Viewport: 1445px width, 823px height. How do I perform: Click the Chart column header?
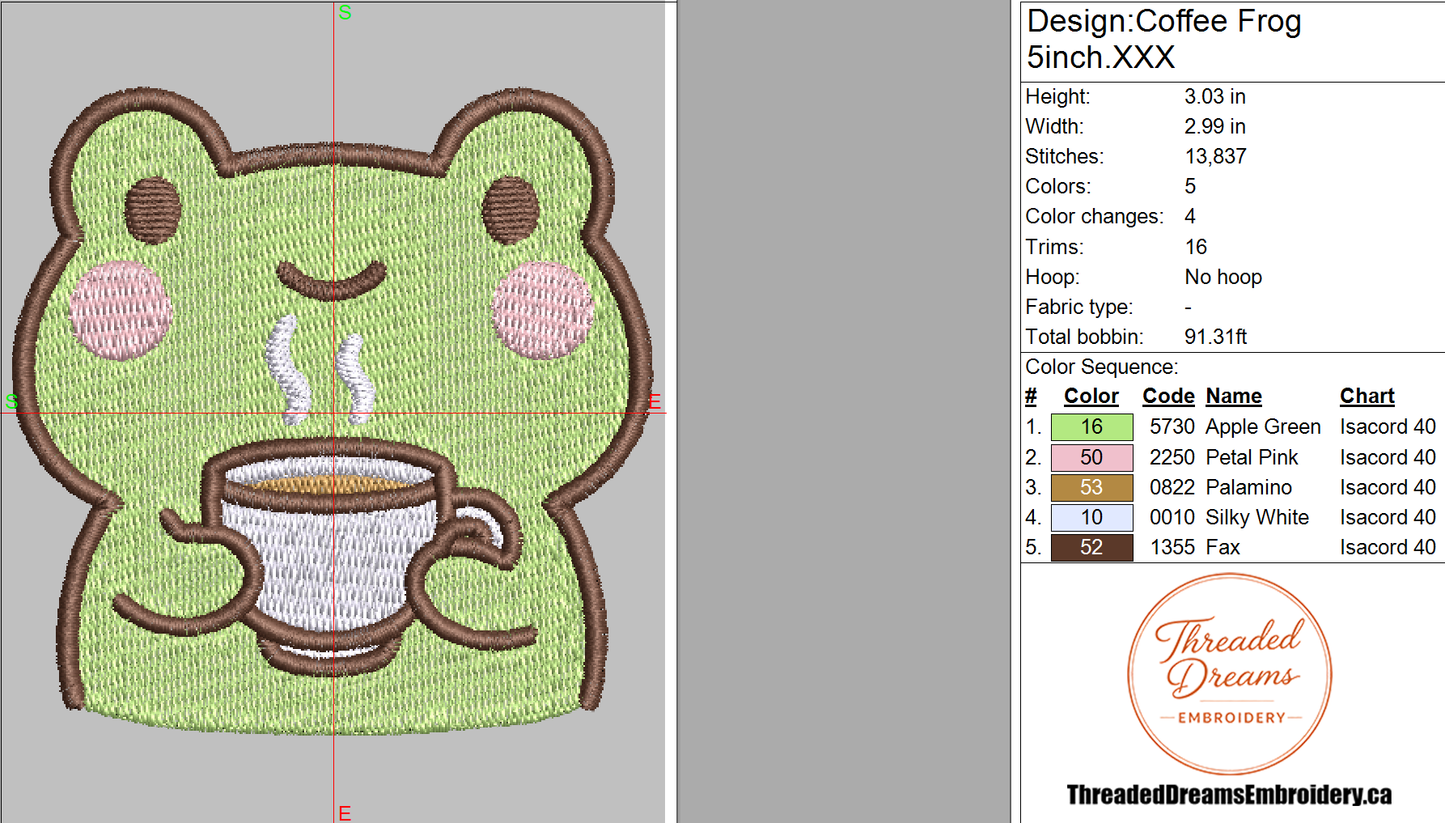point(1367,396)
